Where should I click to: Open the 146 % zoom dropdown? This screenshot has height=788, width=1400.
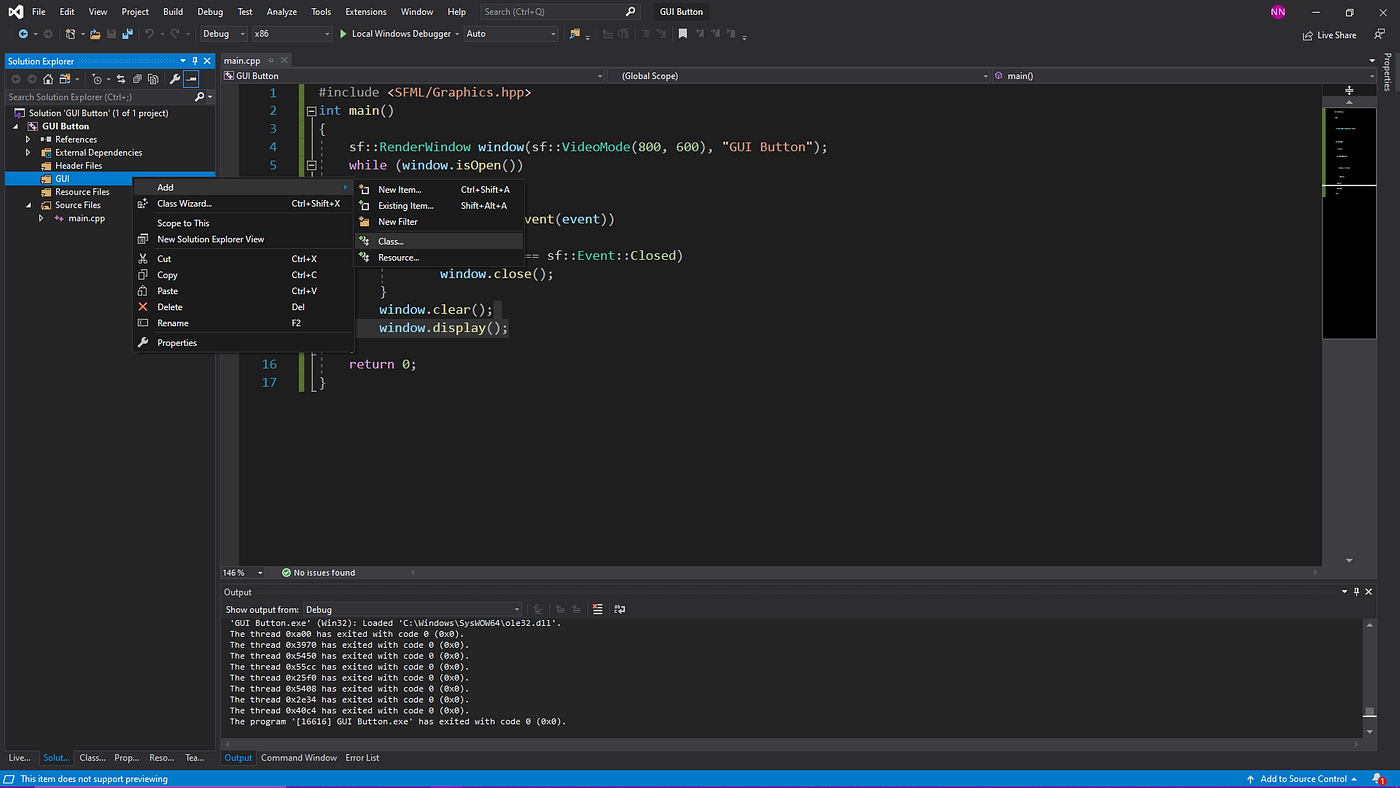243,573
